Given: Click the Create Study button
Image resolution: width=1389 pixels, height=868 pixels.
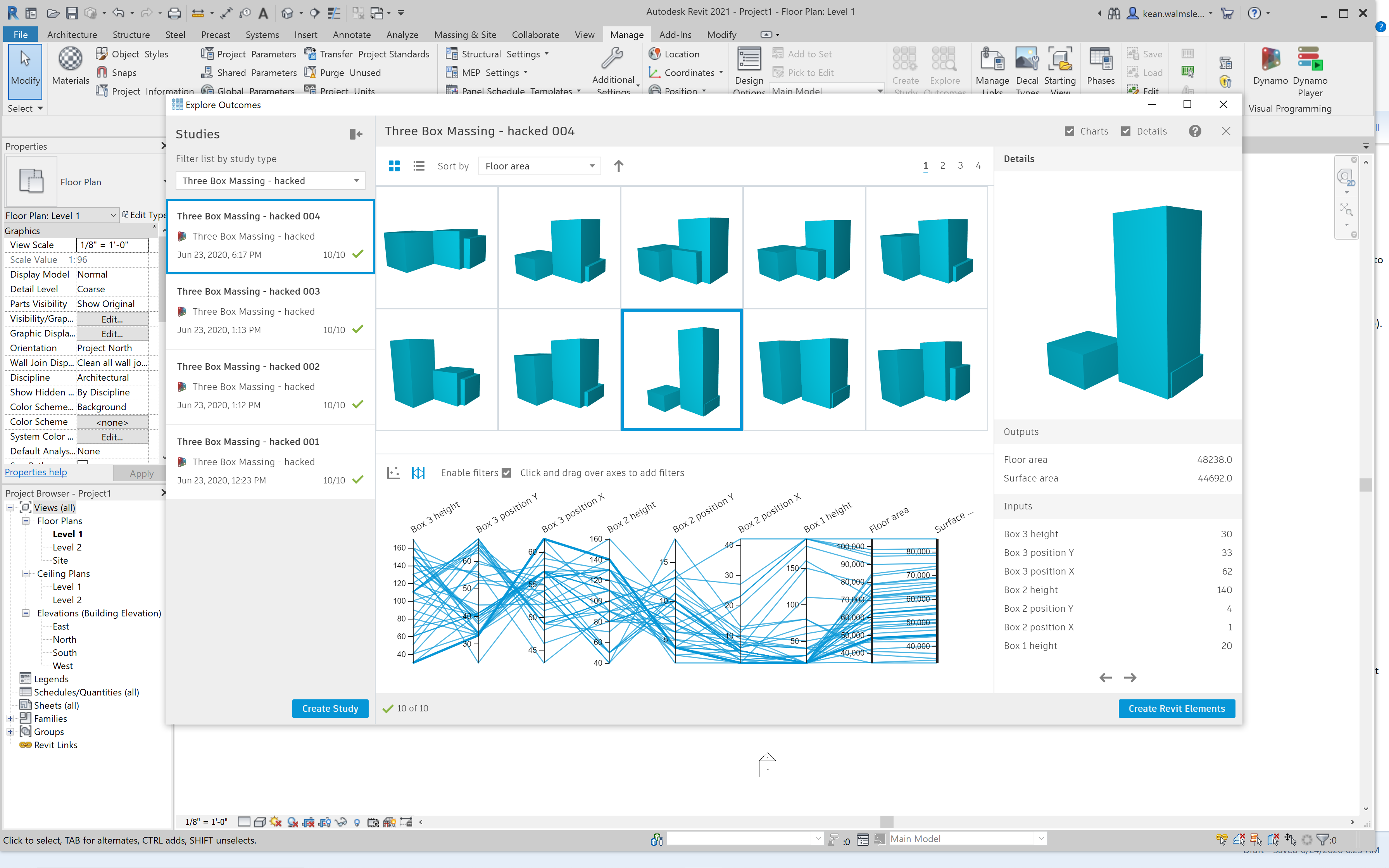Looking at the screenshot, I should point(330,708).
